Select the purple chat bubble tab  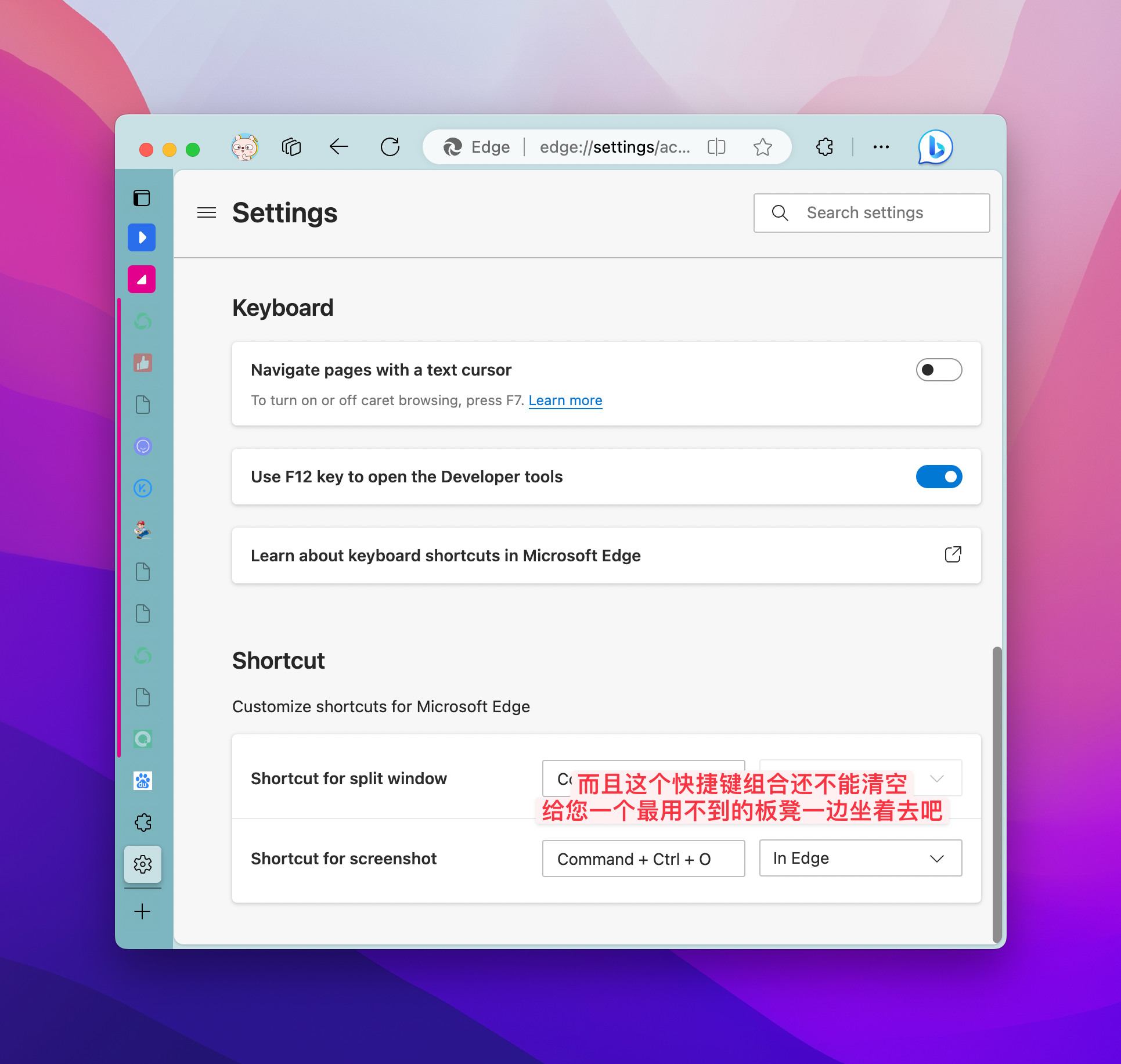point(143,446)
